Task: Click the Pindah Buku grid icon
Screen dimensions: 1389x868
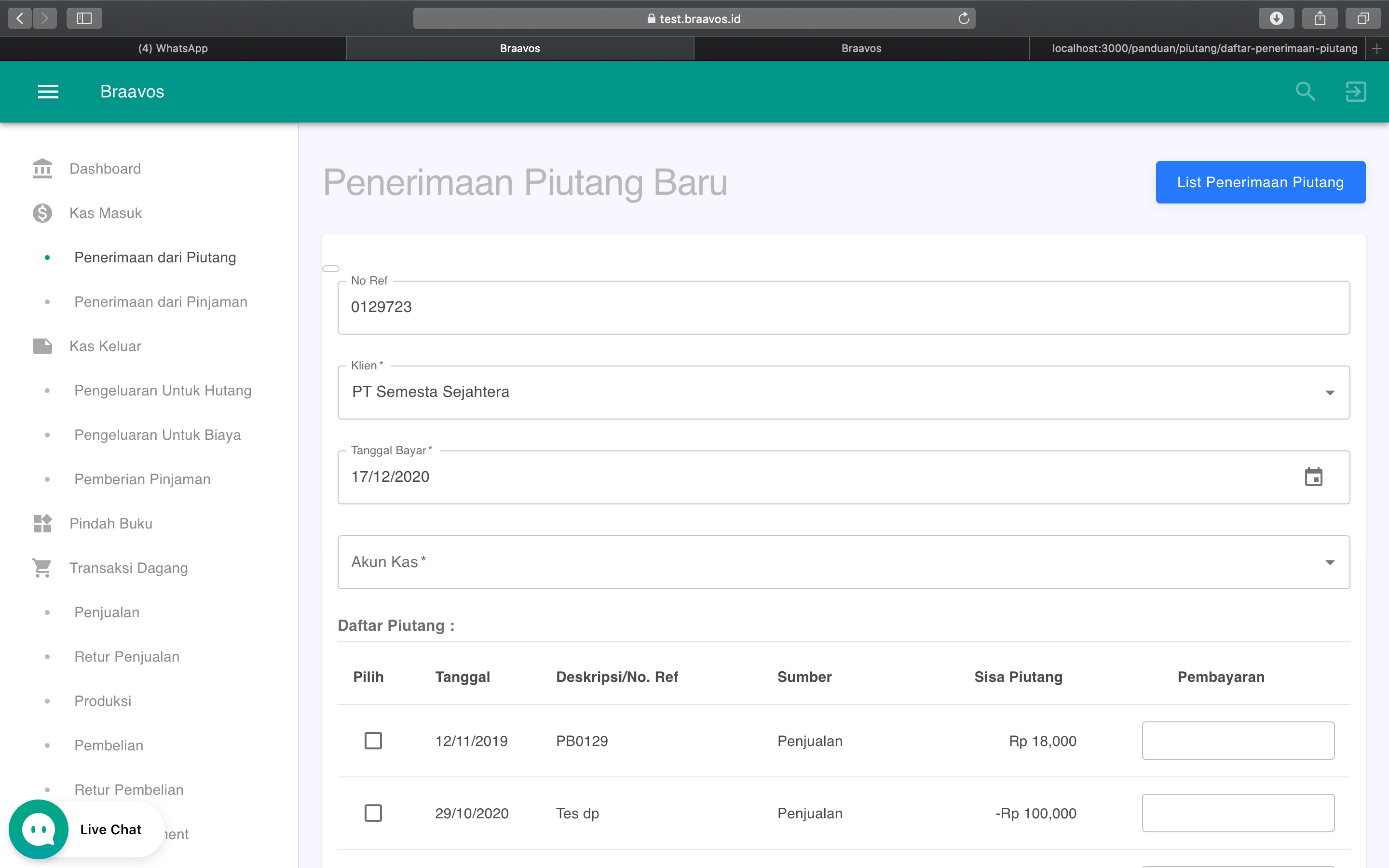Action: (42, 523)
